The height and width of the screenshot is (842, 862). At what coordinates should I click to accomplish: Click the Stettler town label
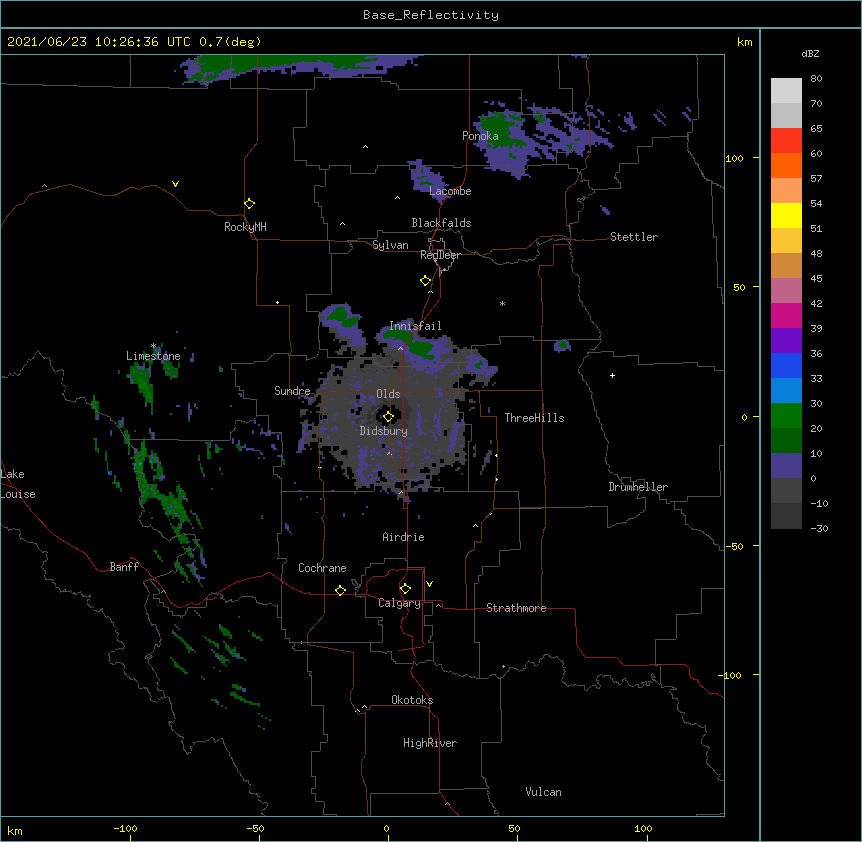coord(634,237)
